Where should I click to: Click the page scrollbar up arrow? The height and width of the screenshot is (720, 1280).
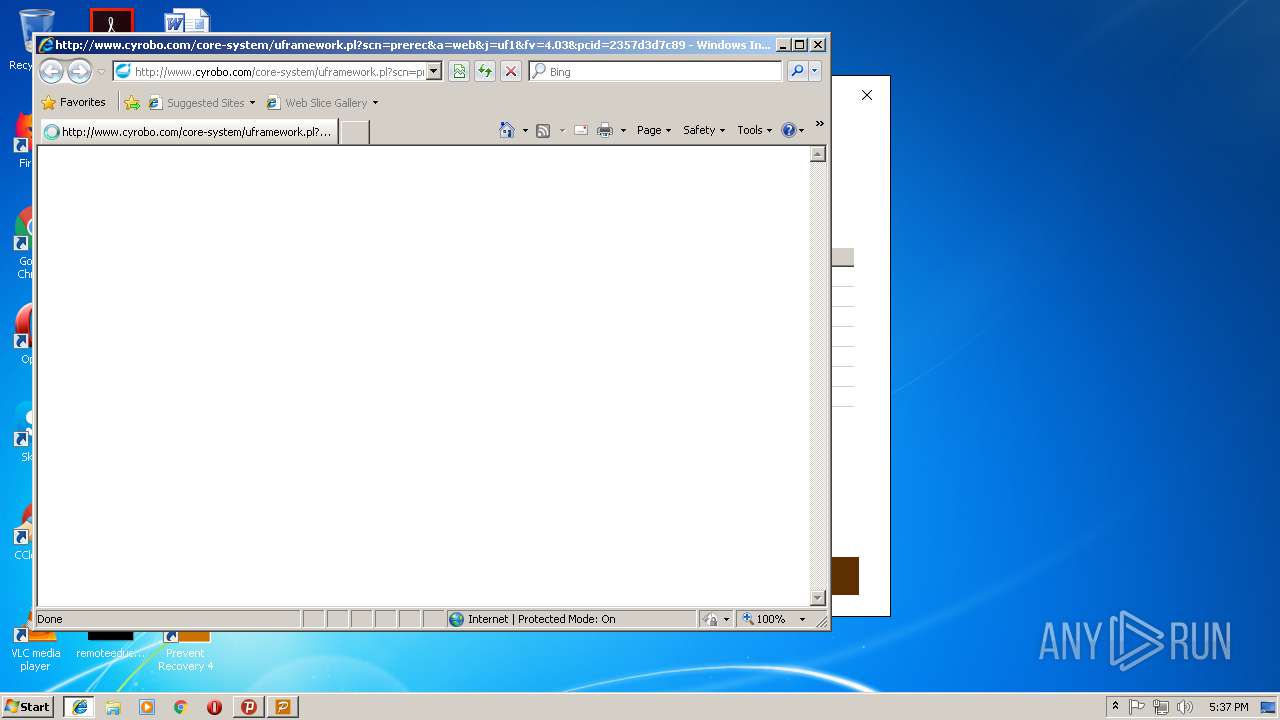pyautogui.click(x=817, y=154)
